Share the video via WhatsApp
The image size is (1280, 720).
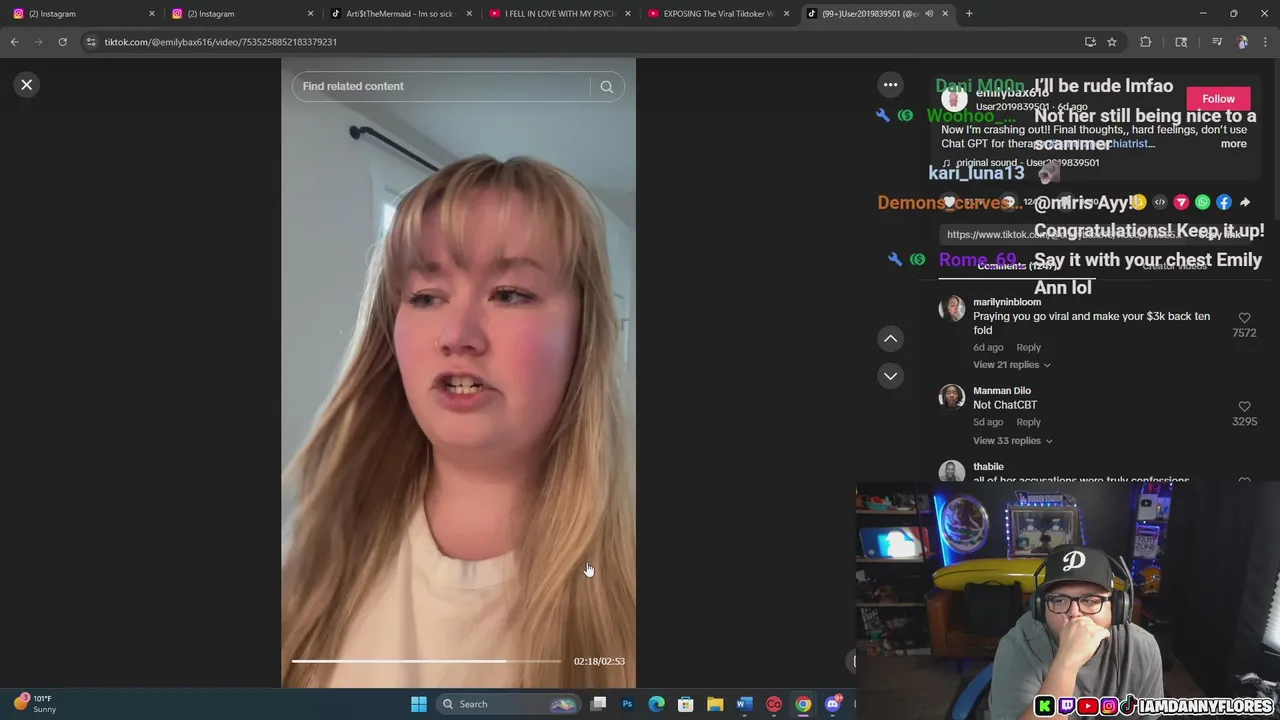[x=1202, y=202]
